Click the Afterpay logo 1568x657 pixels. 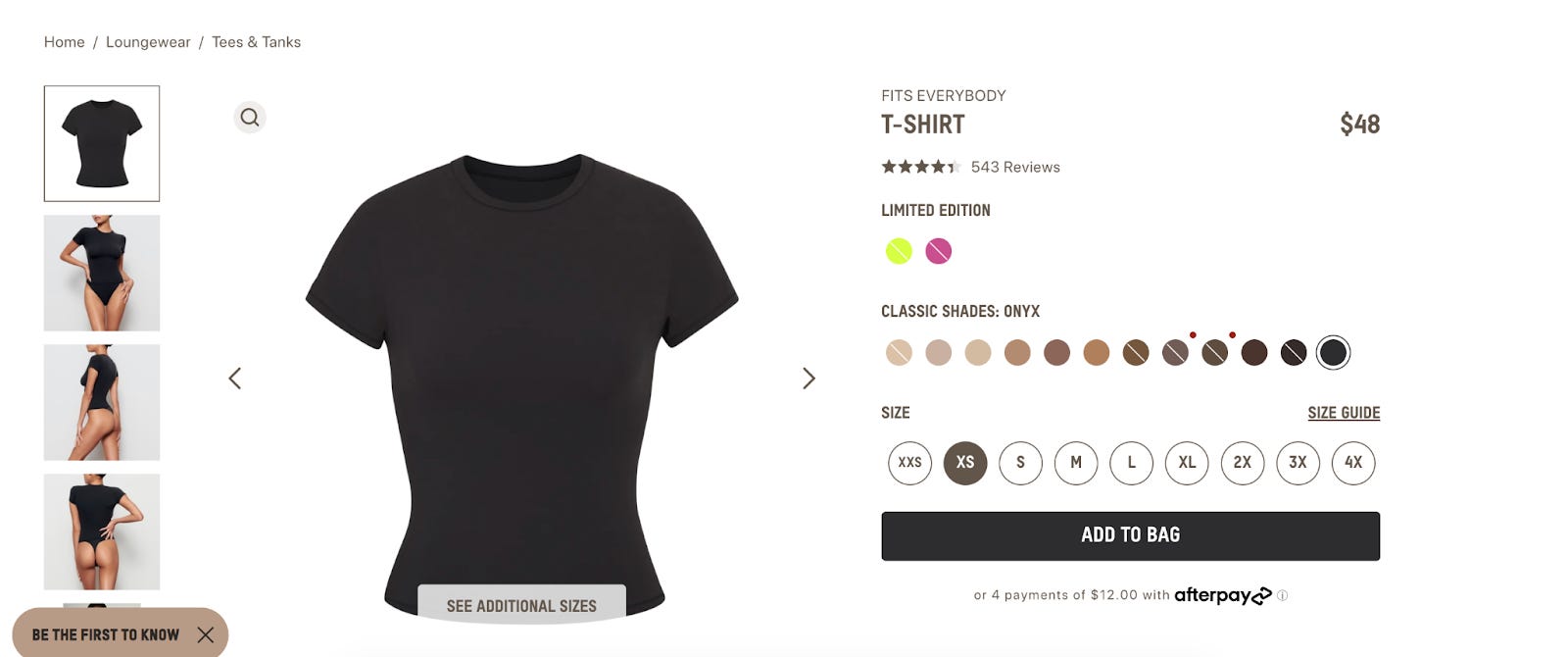[x=1223, y=595]
